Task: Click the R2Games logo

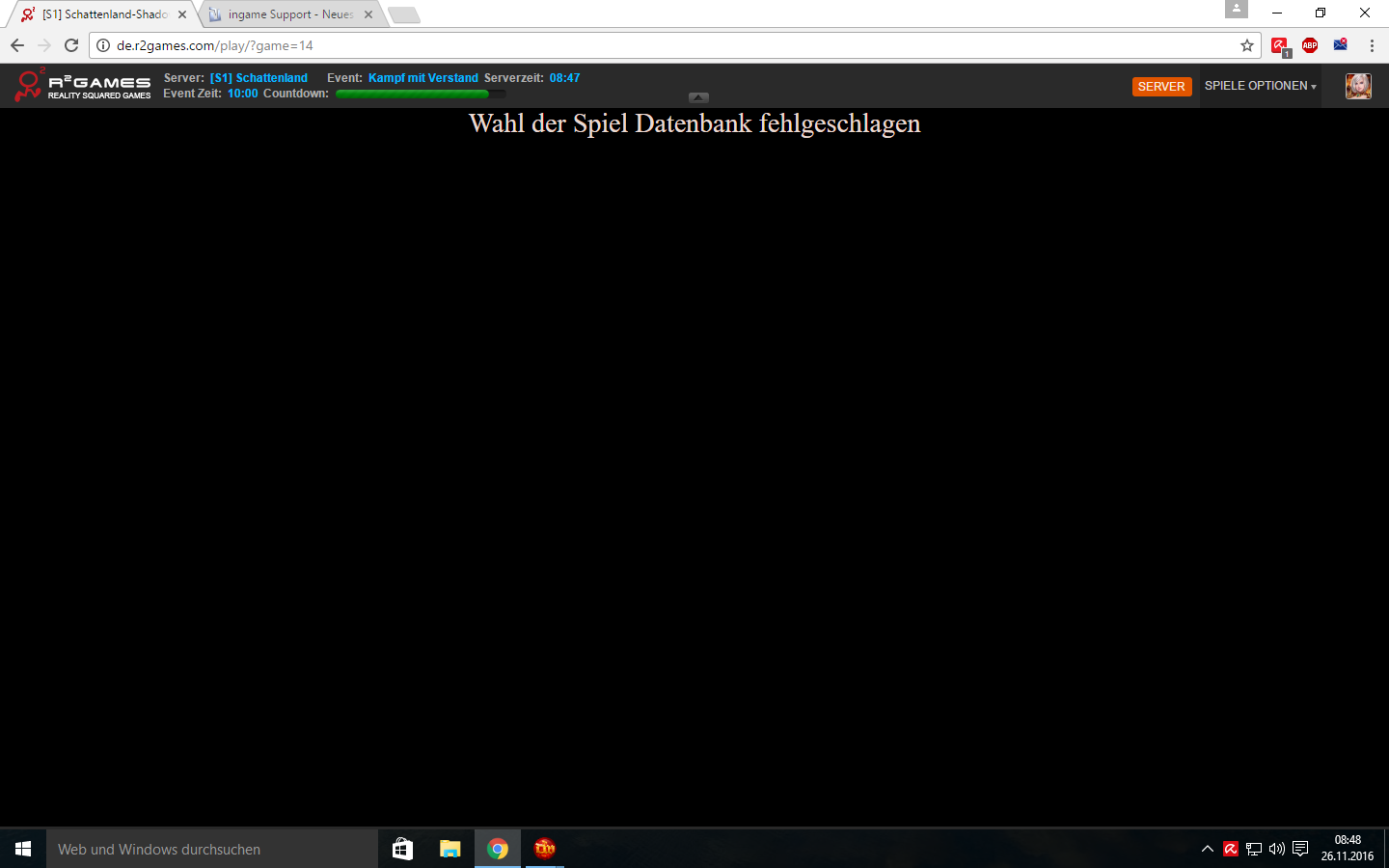Action: pyautogui.click(x=83, y=86)
